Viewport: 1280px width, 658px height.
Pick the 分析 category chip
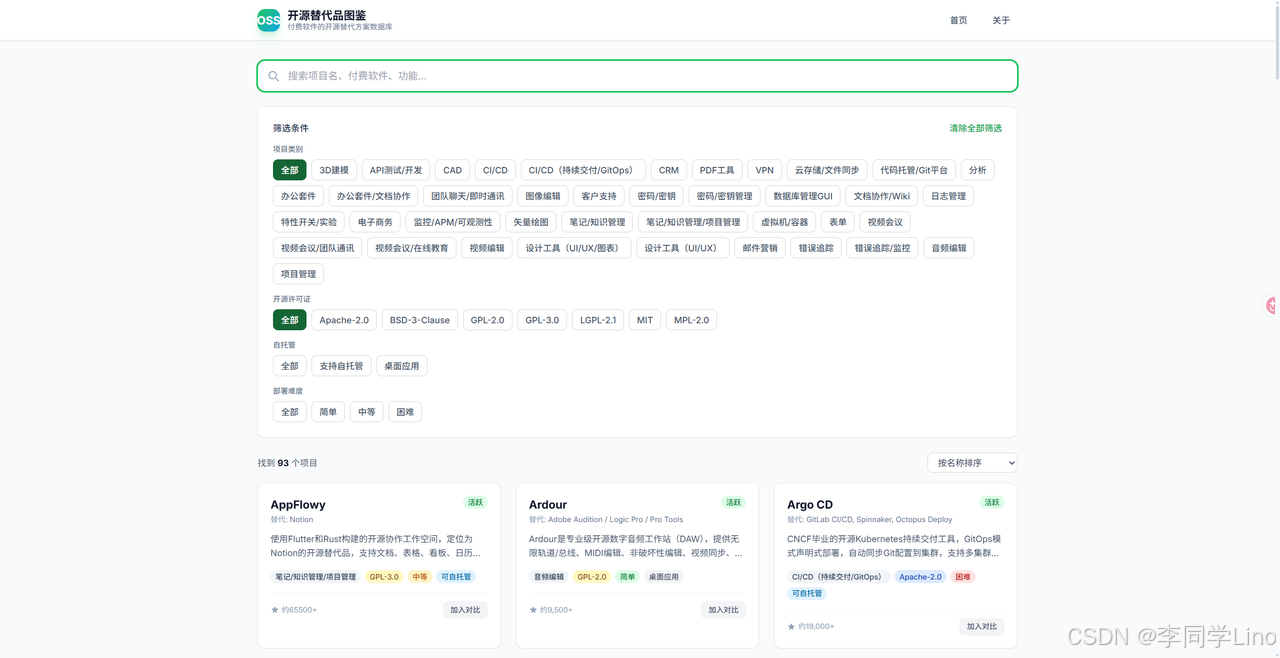click(978, 170)
